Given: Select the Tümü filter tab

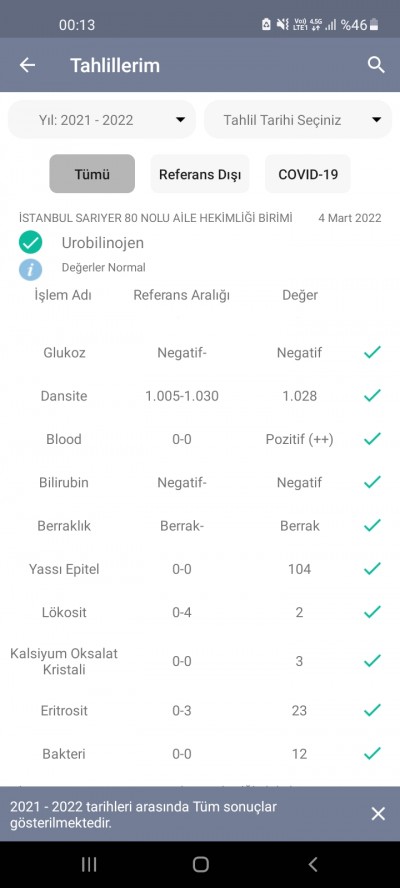Looking at the screenshot, I should tap(92, 174).
